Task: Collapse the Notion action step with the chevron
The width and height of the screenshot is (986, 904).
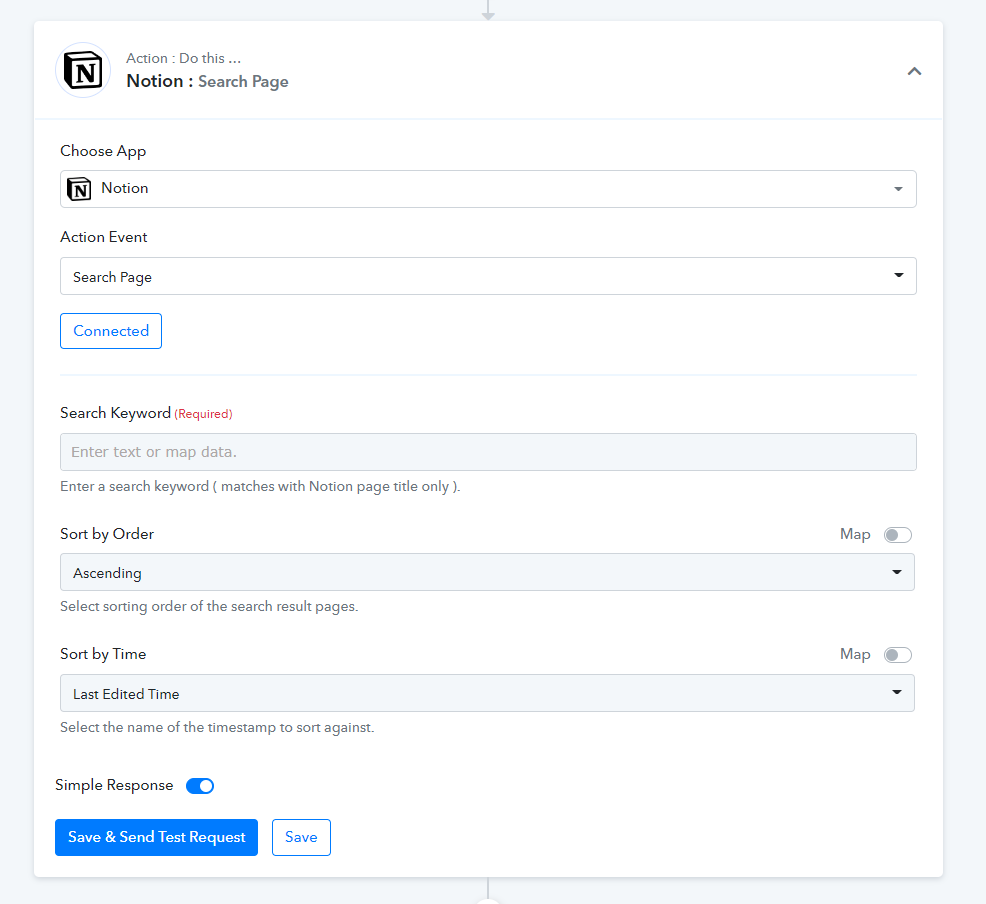Action: pos(914,72)
